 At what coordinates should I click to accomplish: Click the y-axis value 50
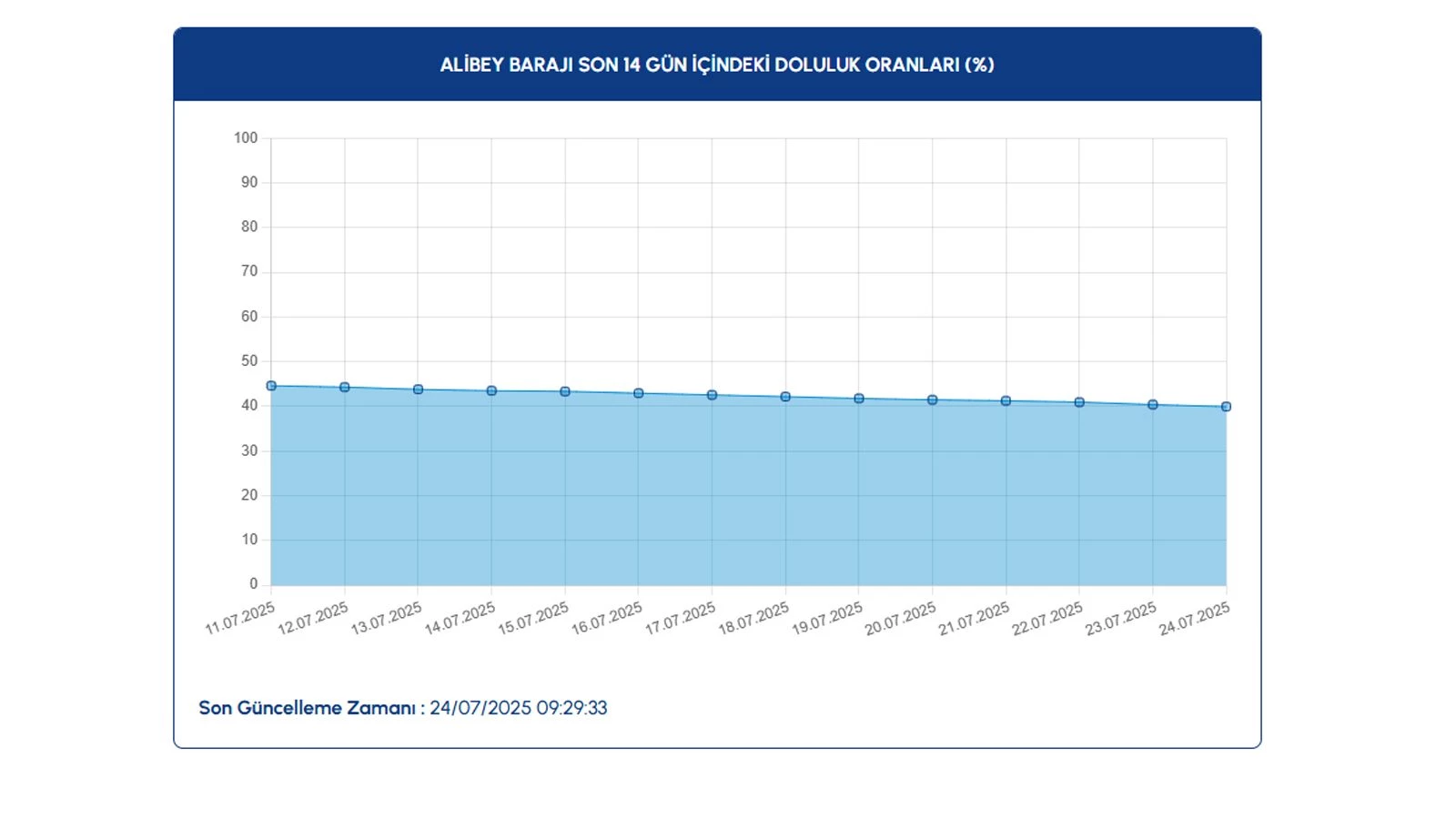coord(249,361)
